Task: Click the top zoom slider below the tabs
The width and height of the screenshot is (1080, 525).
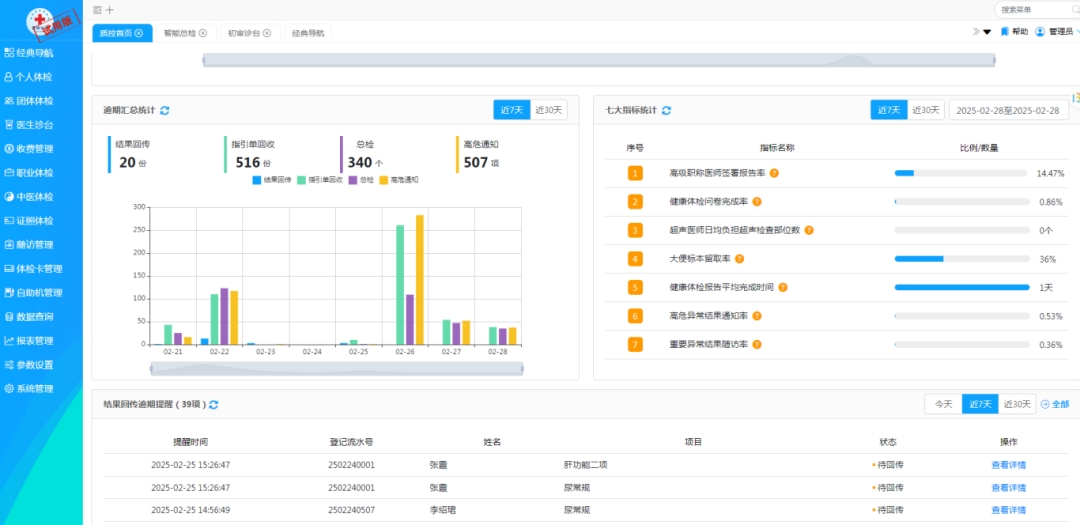Action: click(599, 60)
